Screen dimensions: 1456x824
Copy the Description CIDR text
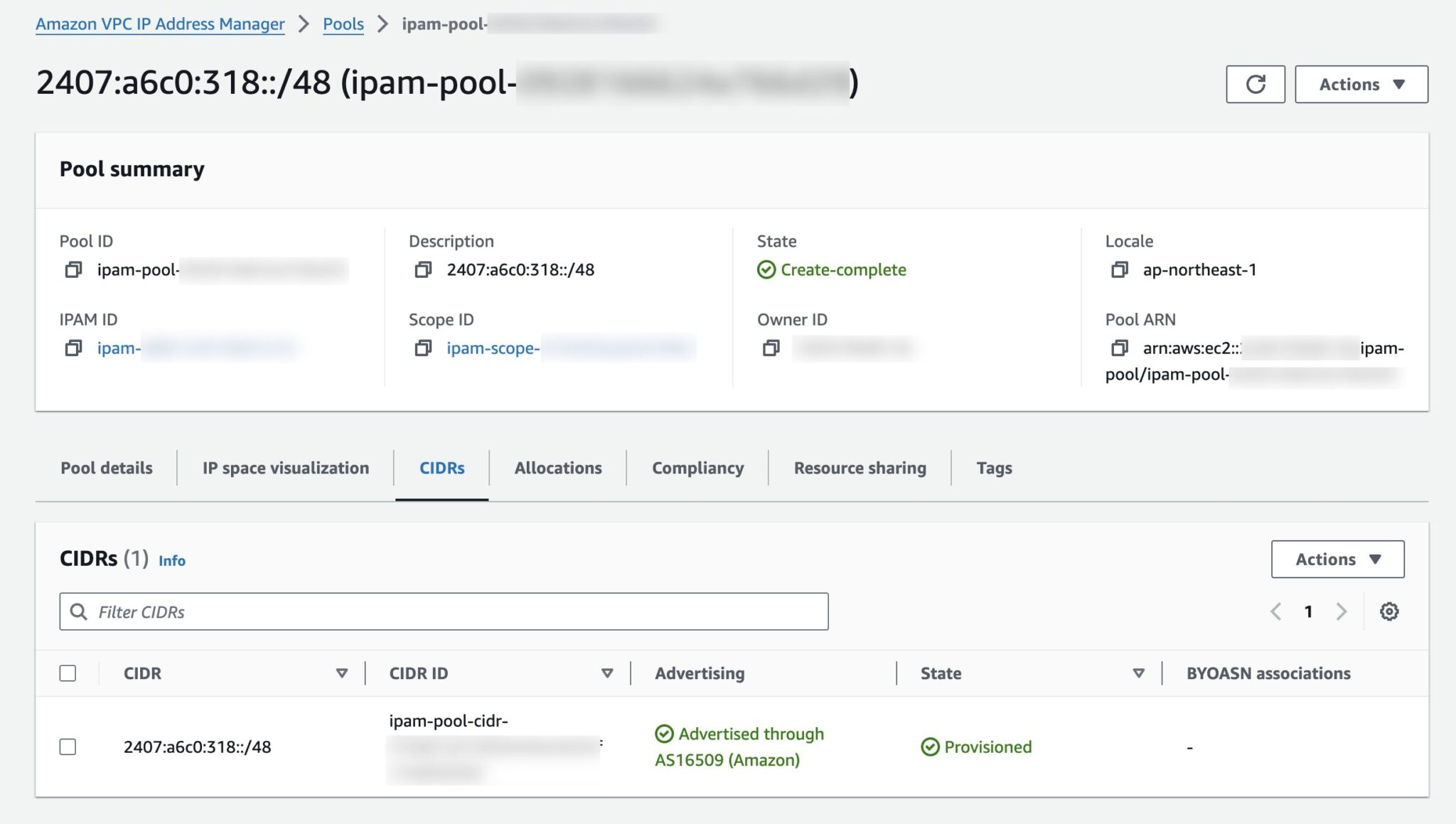coord(423,270)
